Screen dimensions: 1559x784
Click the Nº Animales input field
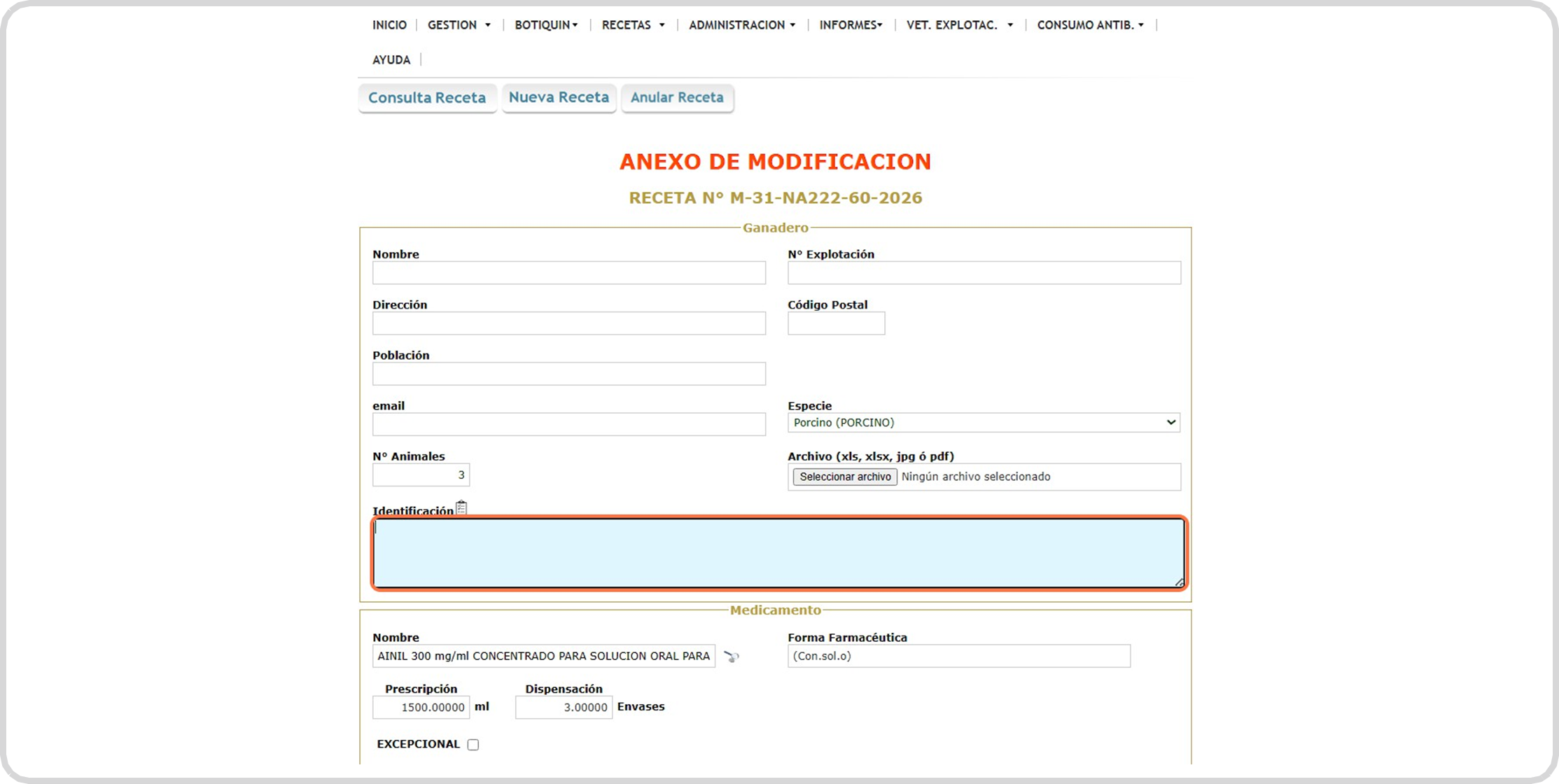click(x=421, y=475)
